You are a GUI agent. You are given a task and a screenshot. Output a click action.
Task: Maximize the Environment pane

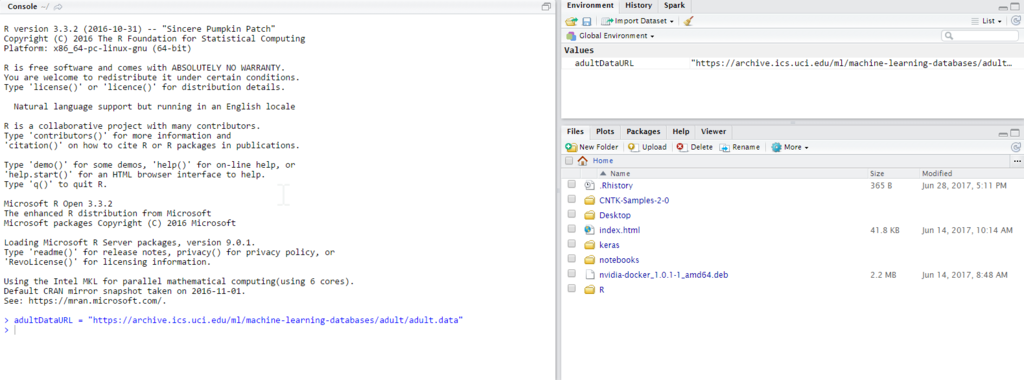tap(1015, 6)
